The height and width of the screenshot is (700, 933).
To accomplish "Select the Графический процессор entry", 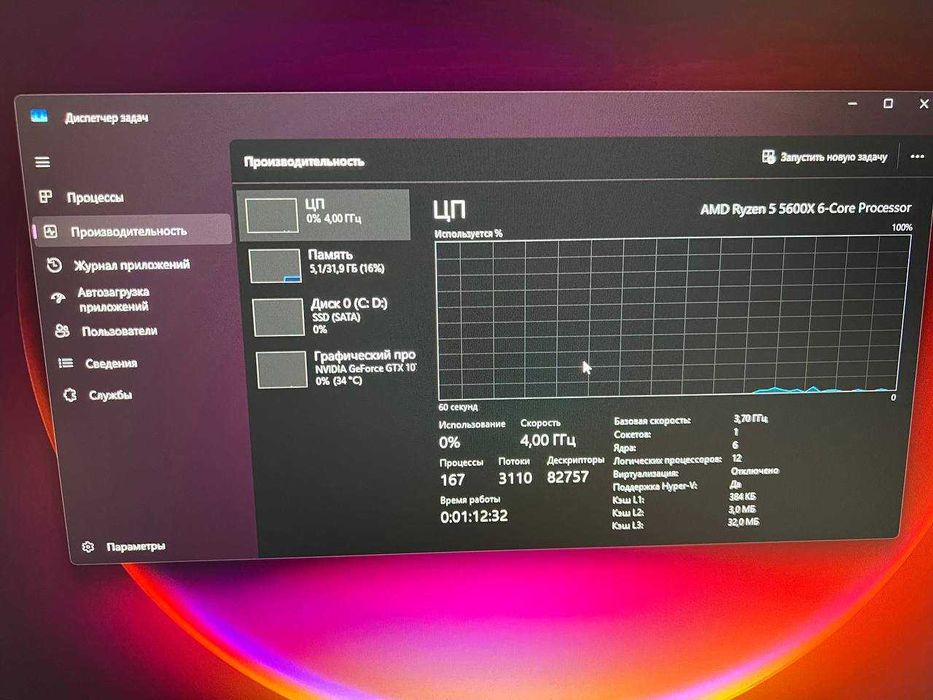I will point(335,369).
